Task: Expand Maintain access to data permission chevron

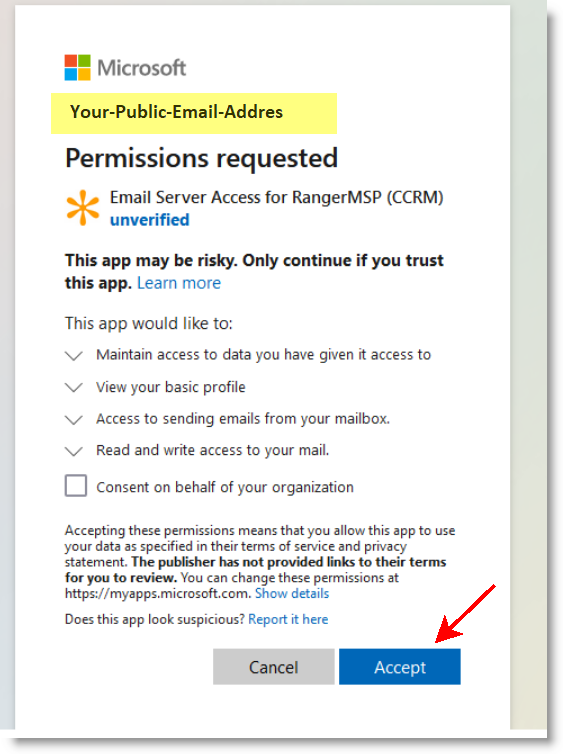Action: click(x=74, y=355)
